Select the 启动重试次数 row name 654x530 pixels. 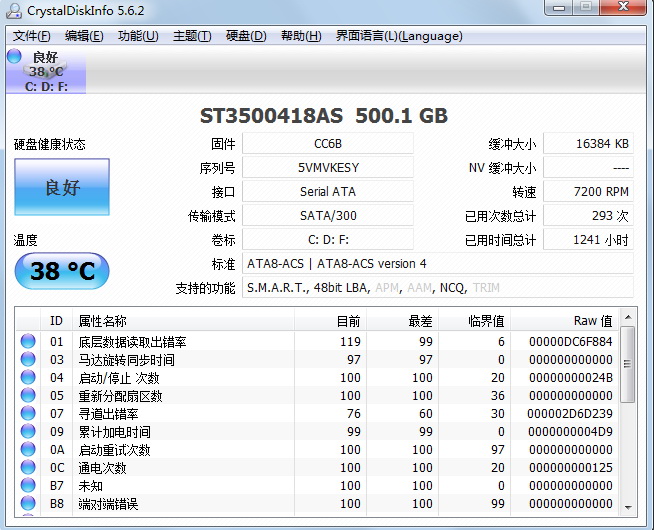click(114, 450)
